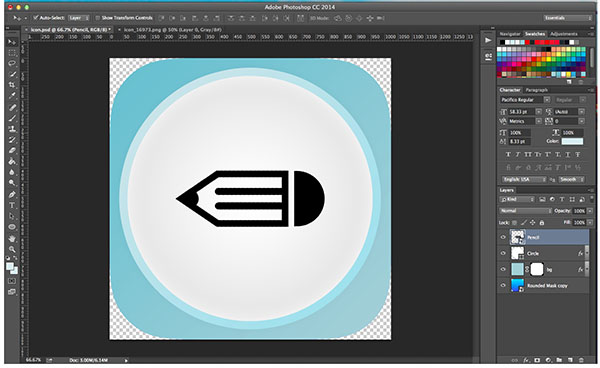
Task: Select the Eyedropper tool
Action: click(12, 96)
